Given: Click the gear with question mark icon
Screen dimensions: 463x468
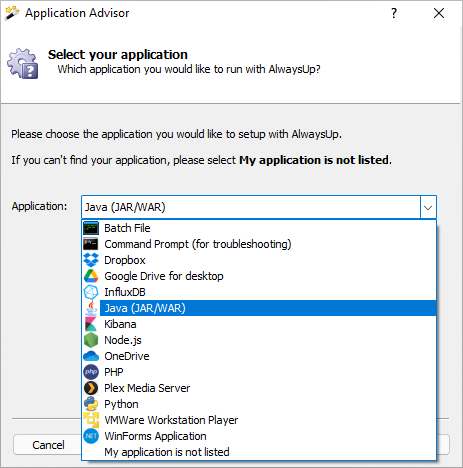Looking at the screenshot, I should (x=23, y=63).
